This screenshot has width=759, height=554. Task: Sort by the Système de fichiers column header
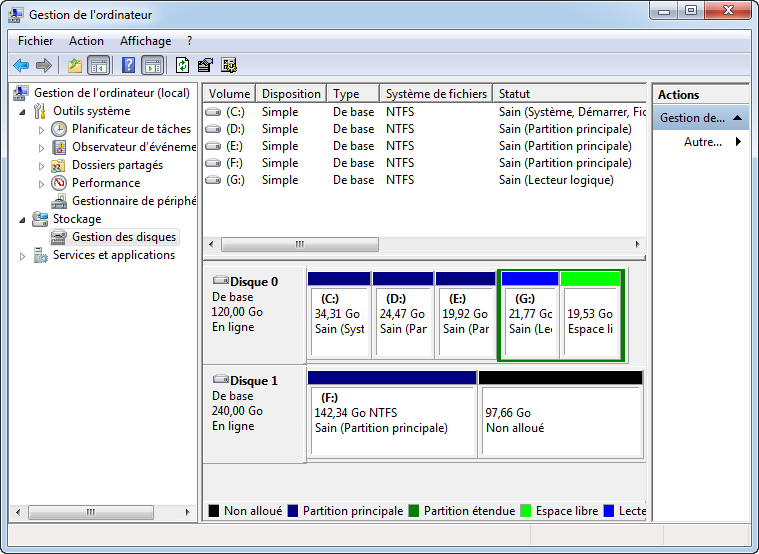click(x=435, y=94)
